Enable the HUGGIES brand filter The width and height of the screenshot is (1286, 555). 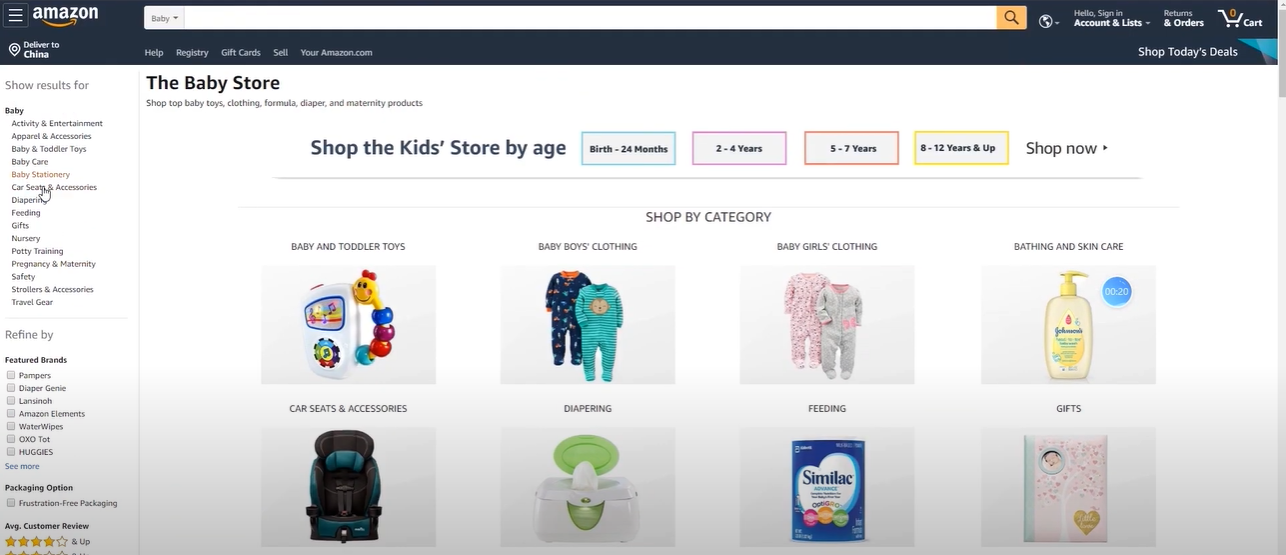(x=11, y=452)
